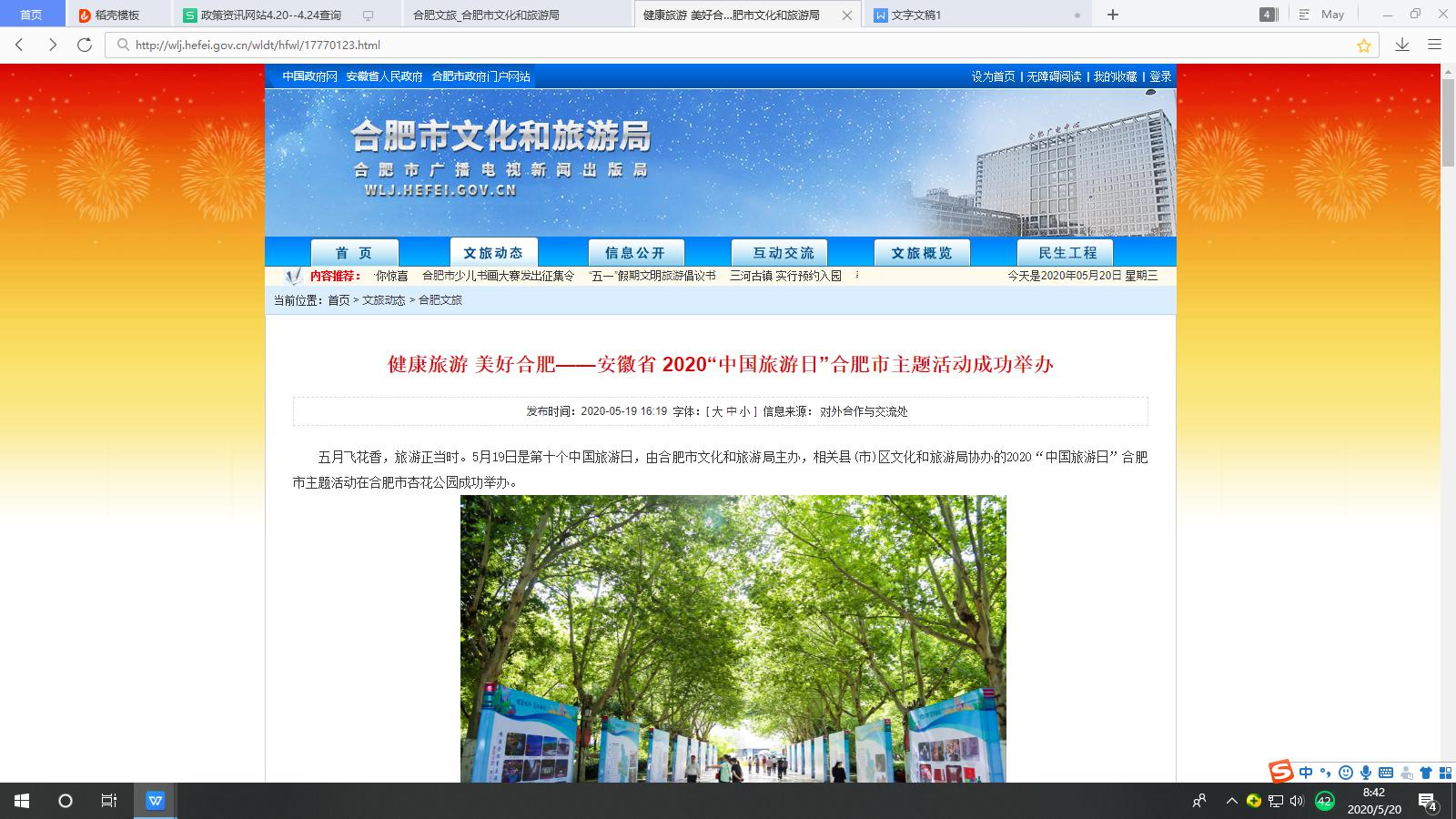Open the network status tray icon
Image resolution: width=1456 pixels, height=819 pixels.
coord(1276,801)
